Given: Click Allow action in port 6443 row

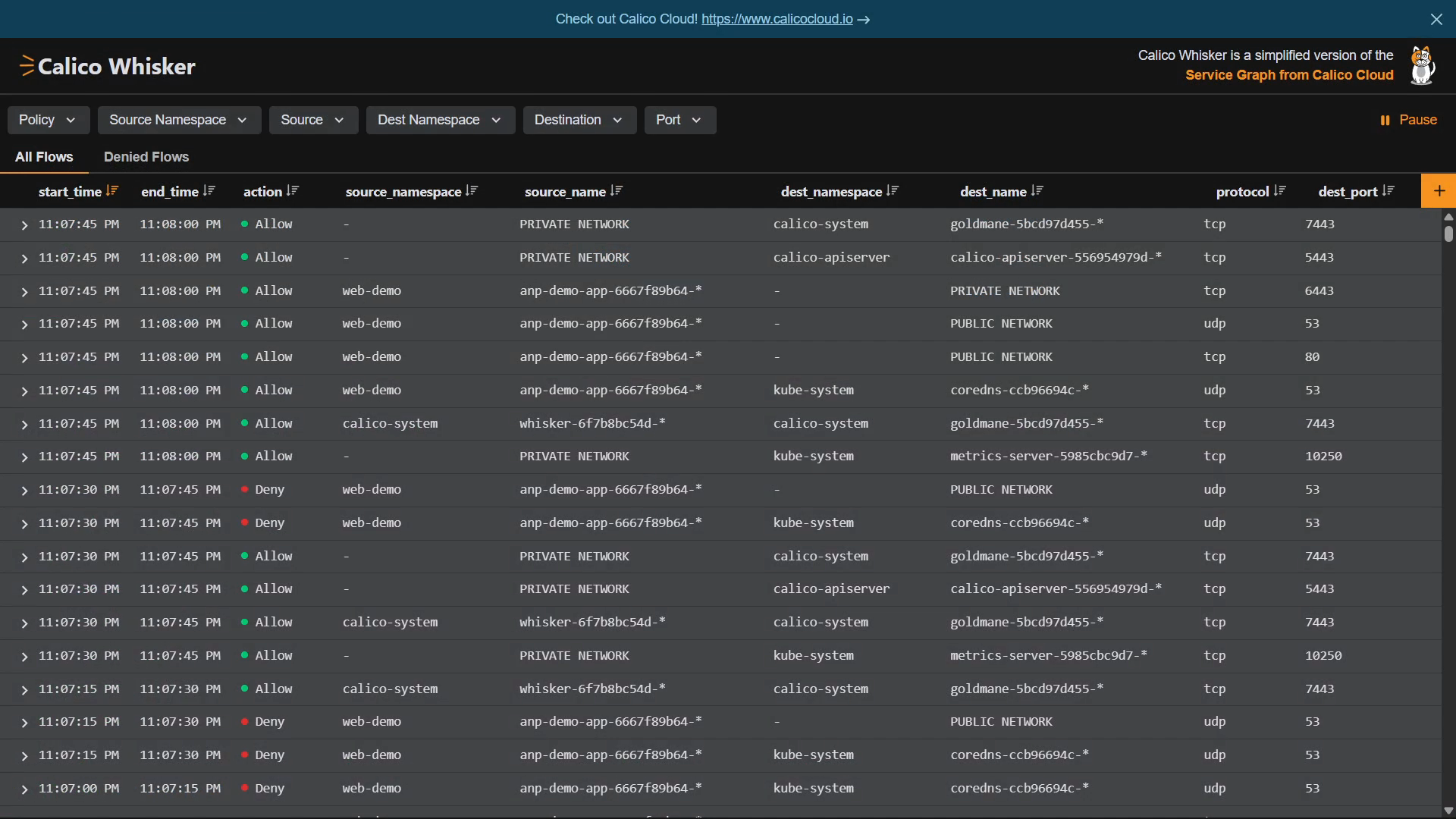Looking at the screenshot, I should (x=273, y=290).
